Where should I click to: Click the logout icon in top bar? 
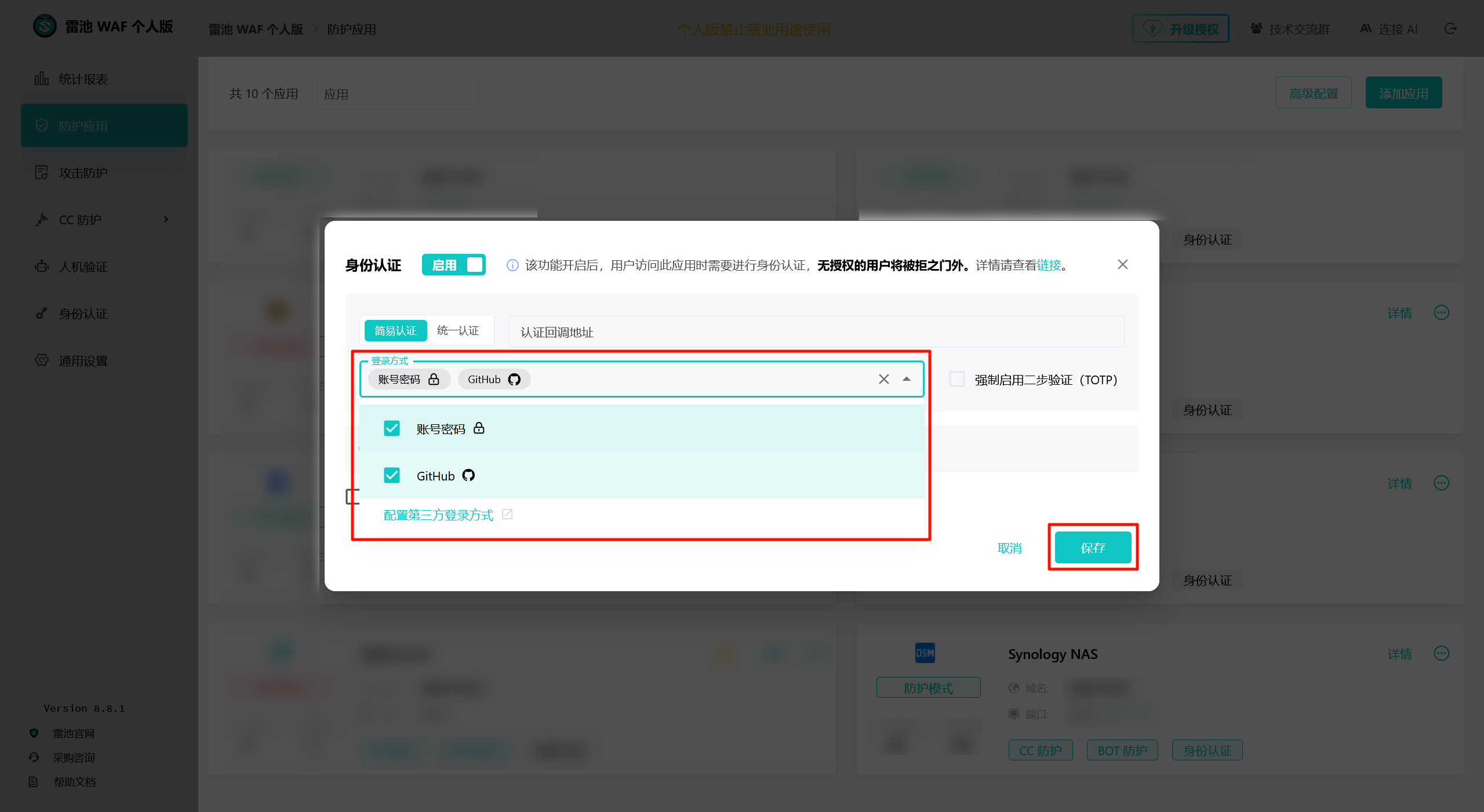(x=1450, y=29)
